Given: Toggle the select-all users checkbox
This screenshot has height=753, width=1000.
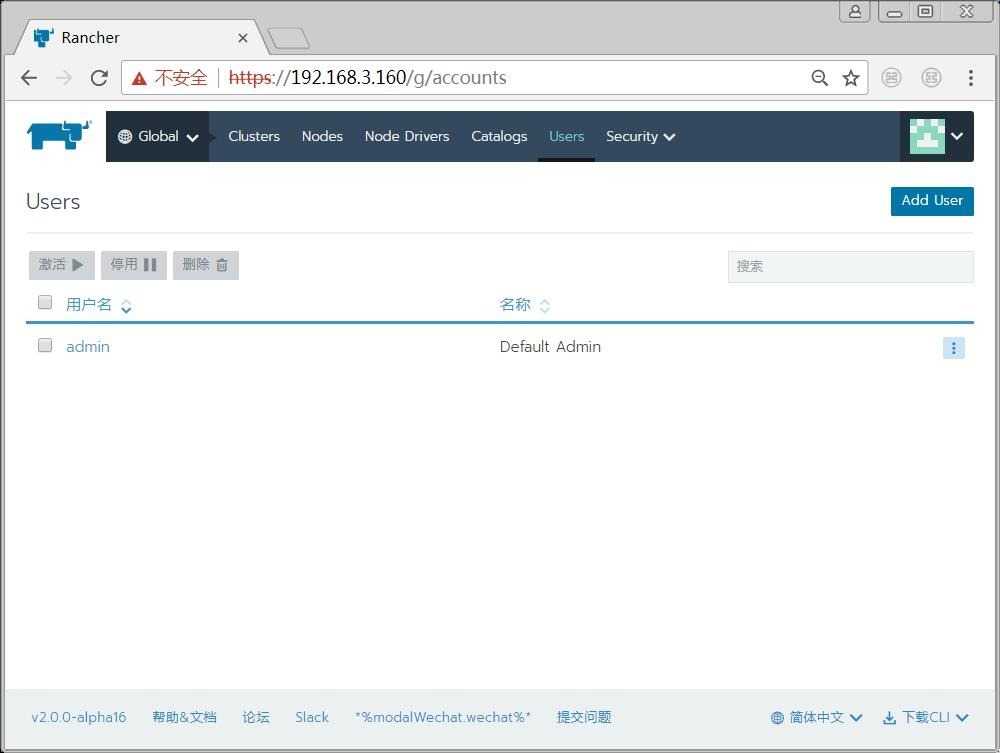Looking at the screenshot, I should 45,302.
